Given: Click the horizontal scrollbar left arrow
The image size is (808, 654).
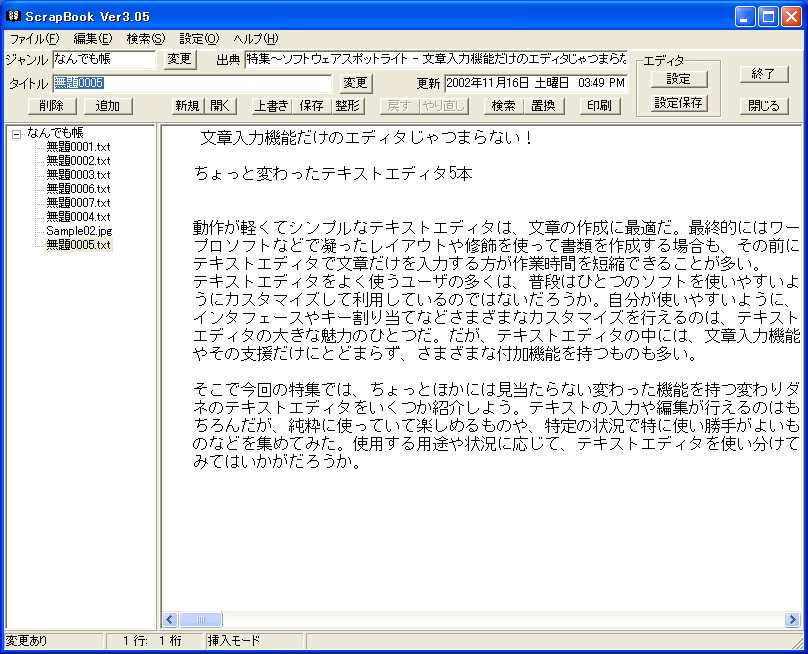Looking at the screenshot, I should click(x=170, y=619).
